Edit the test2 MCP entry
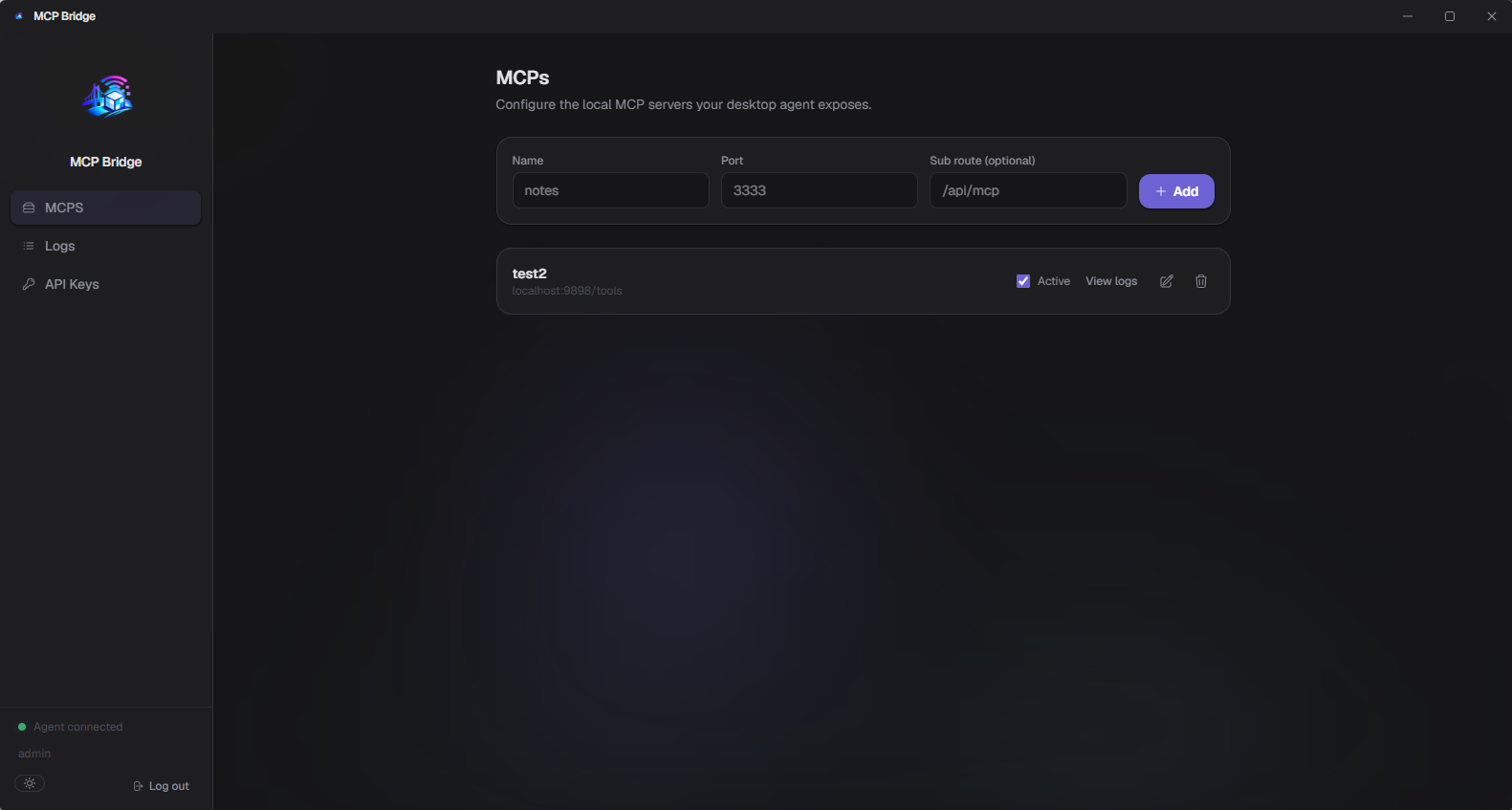This screenshot has height=810, width=1512. pyautogui.click(x=1167, y=281)
